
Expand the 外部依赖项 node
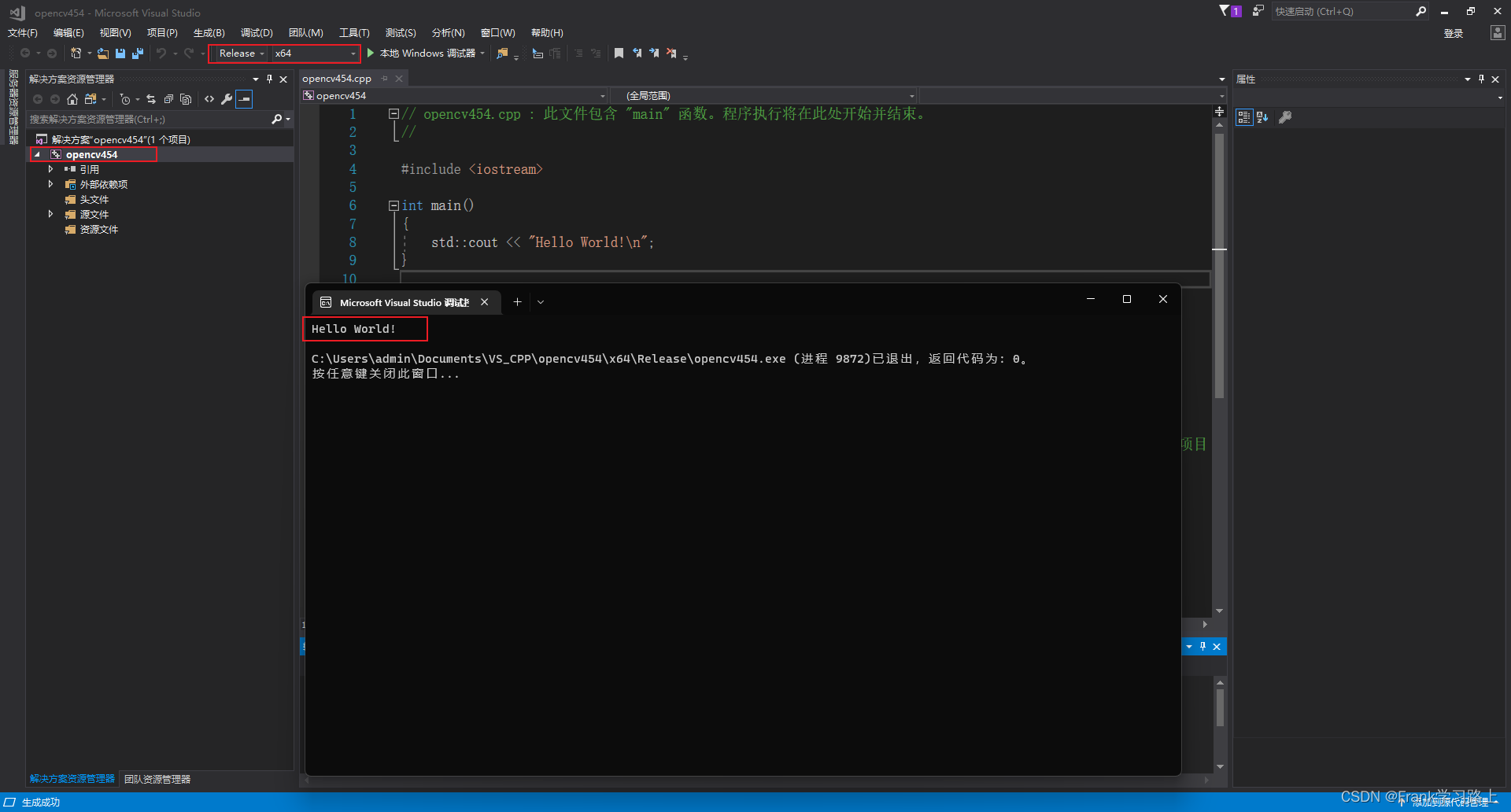tap(51, 184)
